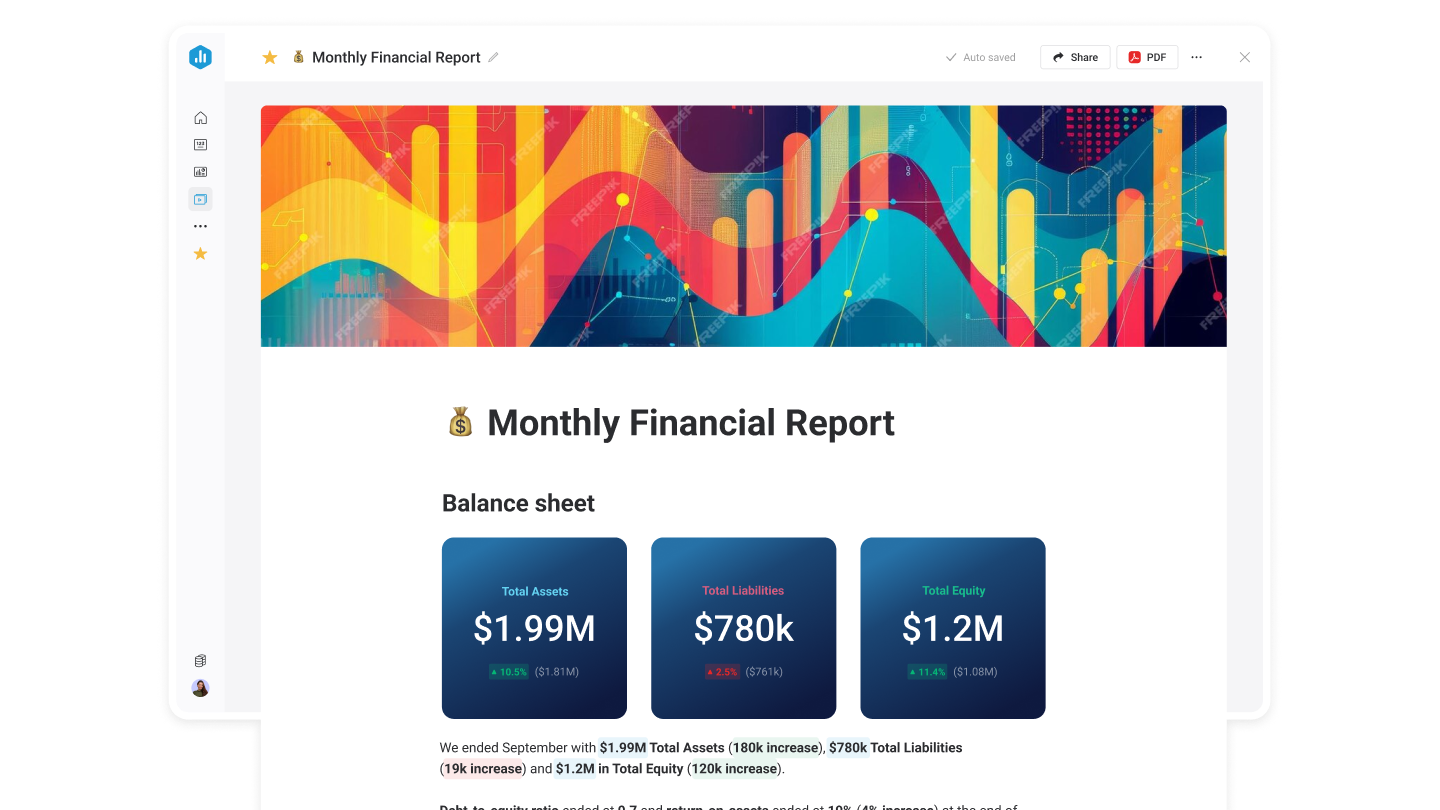
Task: Click the Share button
Action: coord(1074,57)
